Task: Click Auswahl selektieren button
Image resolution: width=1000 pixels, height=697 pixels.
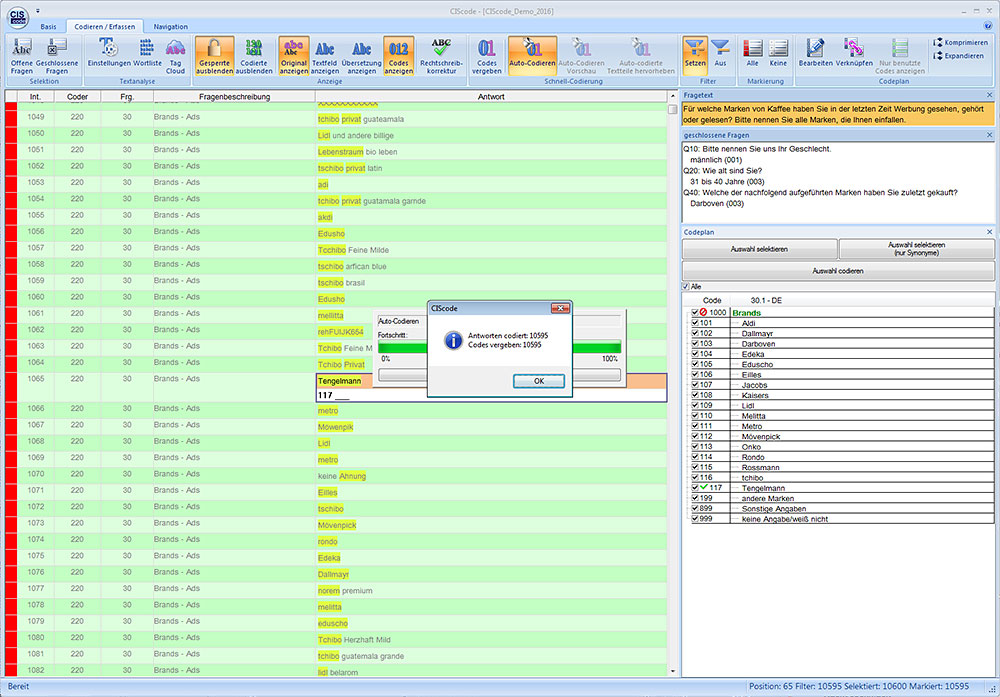Action: pyautogui.click(x=759, y=249)
